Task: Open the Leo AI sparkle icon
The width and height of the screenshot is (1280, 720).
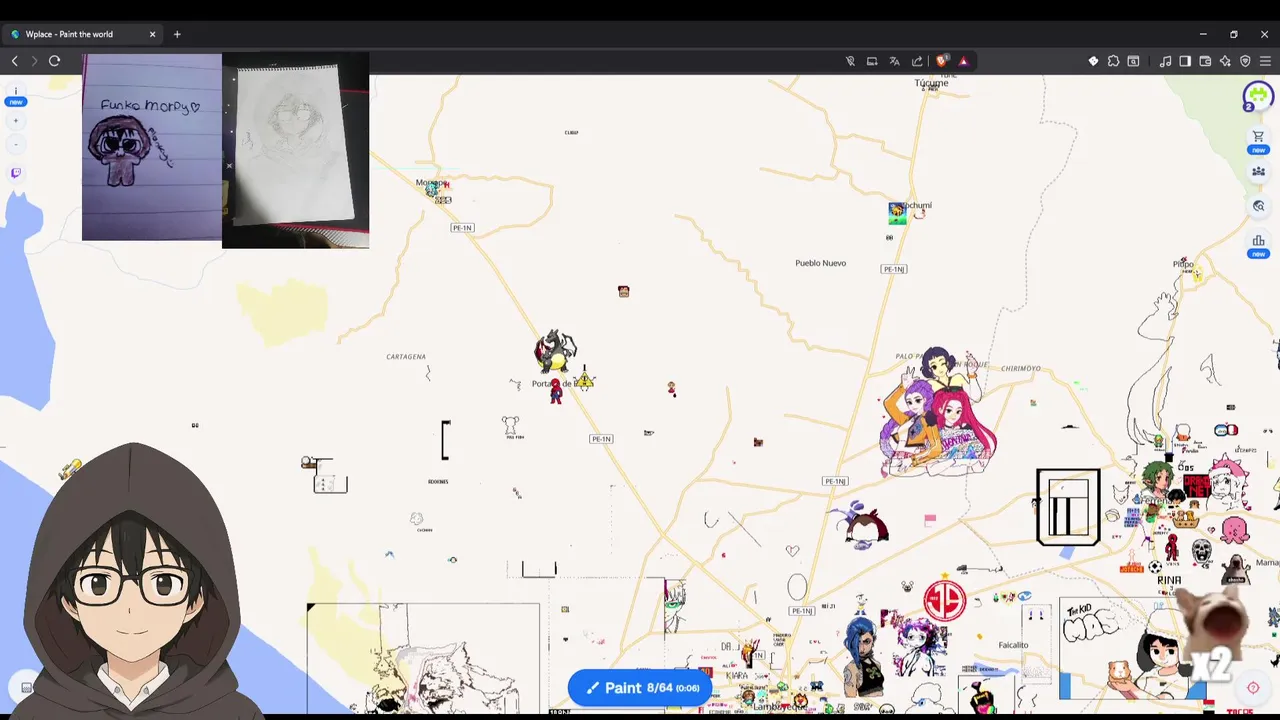Action: [1225, 61]
